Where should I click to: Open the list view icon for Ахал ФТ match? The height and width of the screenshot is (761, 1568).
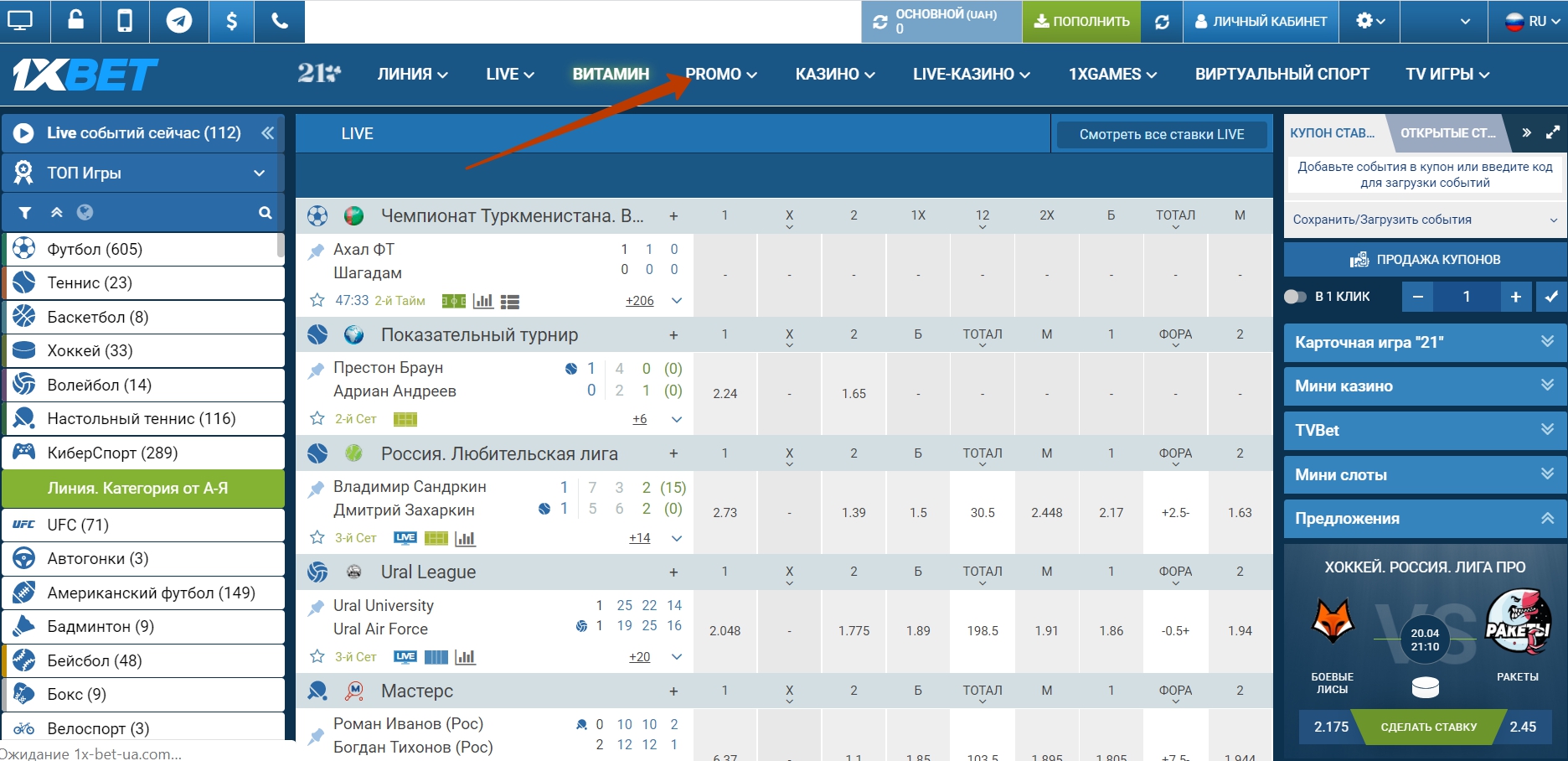[510, 302]
